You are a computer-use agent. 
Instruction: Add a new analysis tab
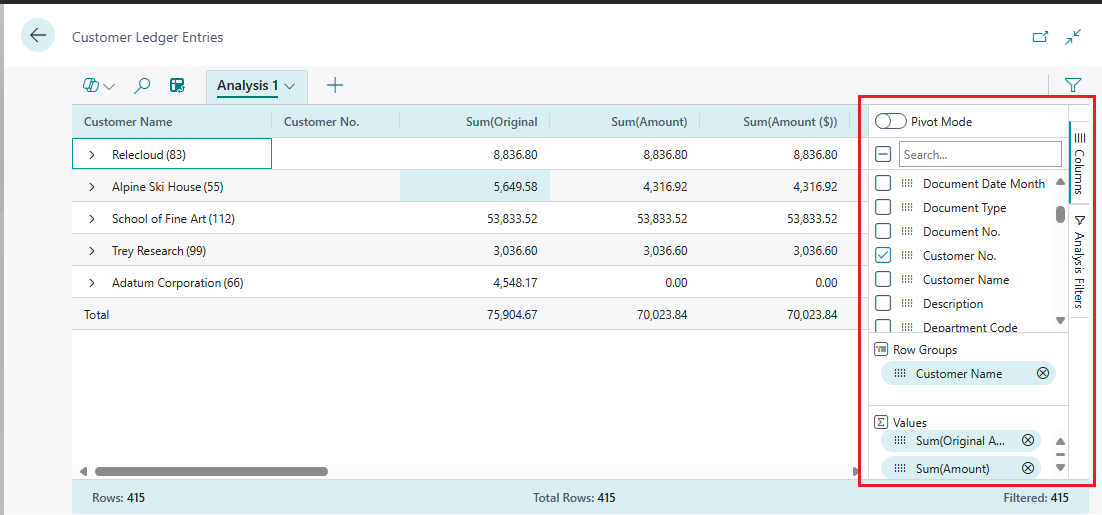(335, 86)
